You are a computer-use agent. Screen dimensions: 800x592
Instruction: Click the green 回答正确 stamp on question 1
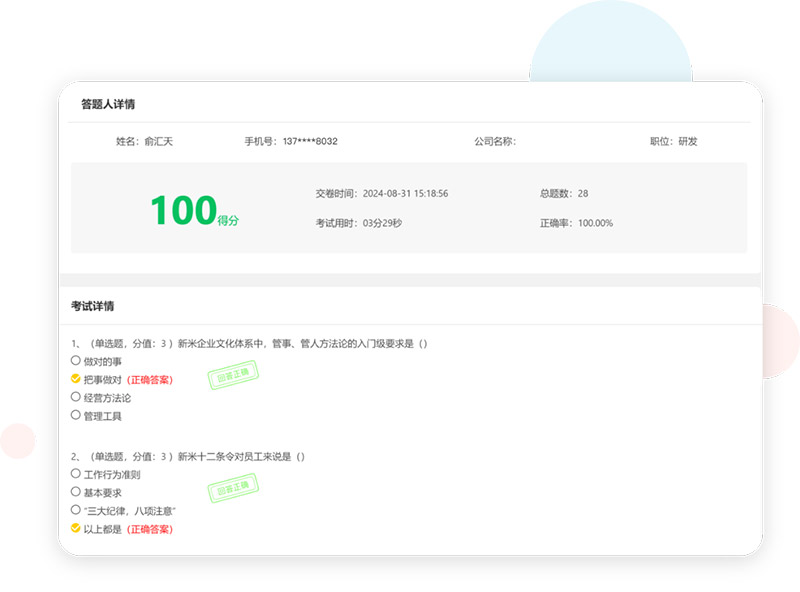pyautogui.click(x=233, y=377)
